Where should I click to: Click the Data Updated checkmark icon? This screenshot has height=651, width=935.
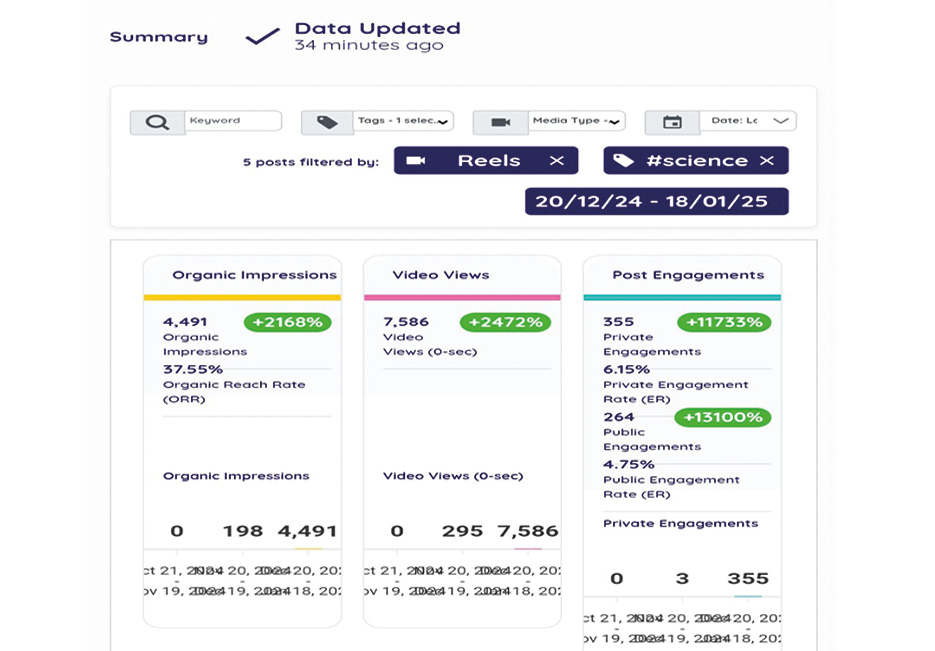[x=263, y=36]
